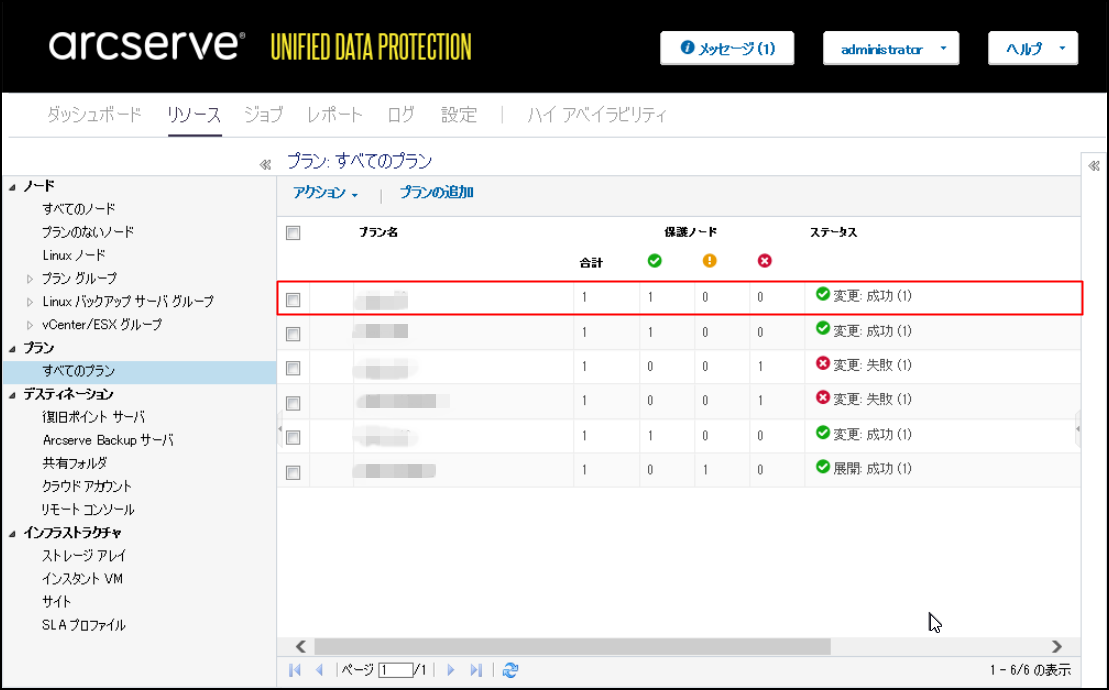Select Arcserve Backup サーバ in the tree
Viewport: 1109px width, 690px height.
coord(108,440)
